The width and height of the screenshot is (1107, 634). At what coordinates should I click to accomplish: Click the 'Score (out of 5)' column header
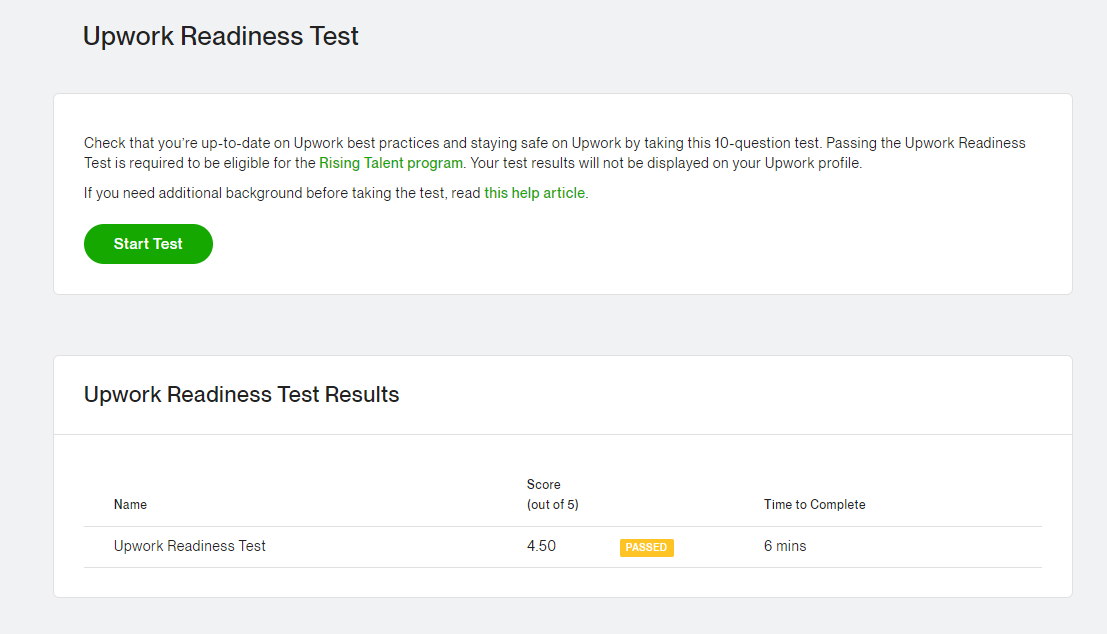pos(553,494)
